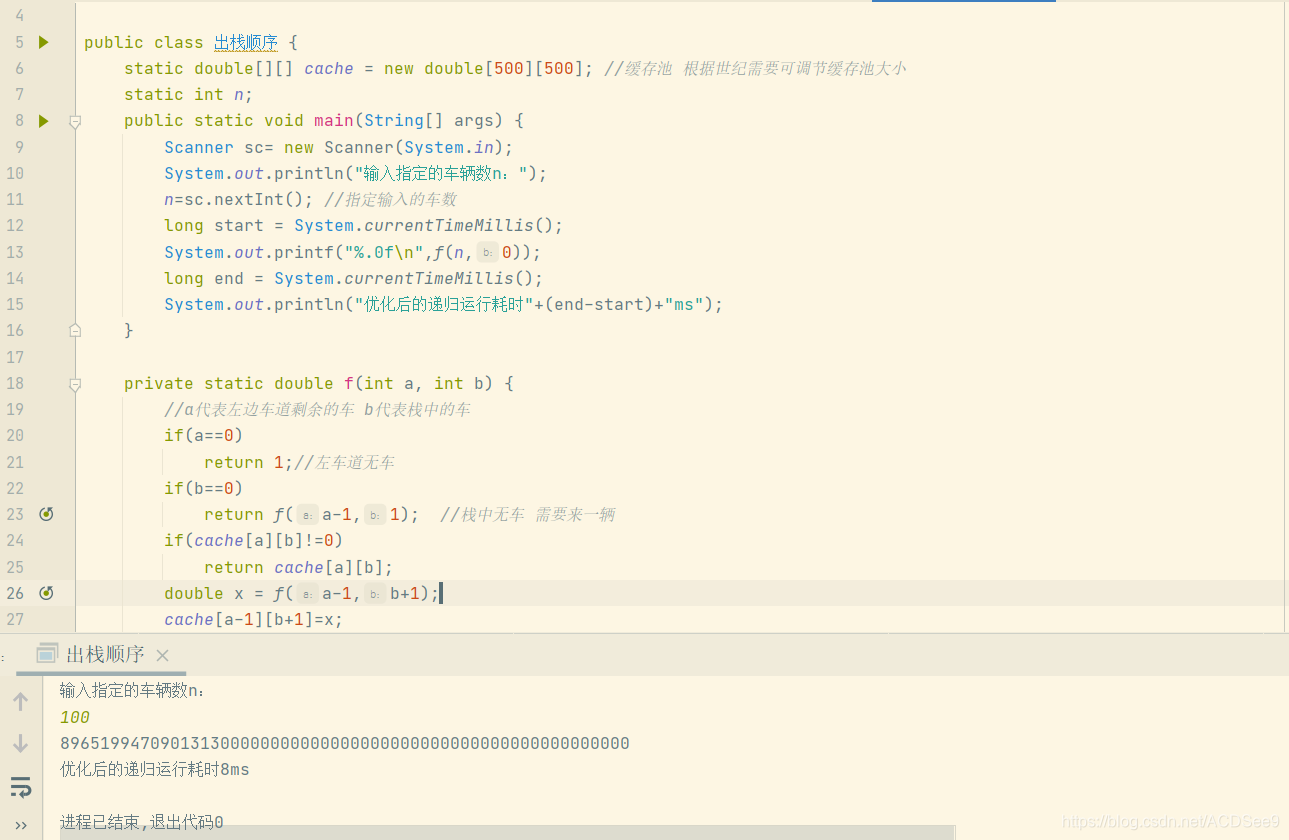The height and width of the screenshot is (840, 1289).
Task: Show more console actions via double chevron
Action: [x=20, y=824]
